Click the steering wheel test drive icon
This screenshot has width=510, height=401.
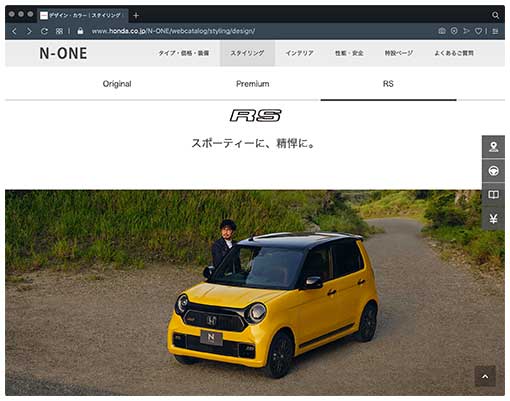pyautogui.click(x=493, y=171)
